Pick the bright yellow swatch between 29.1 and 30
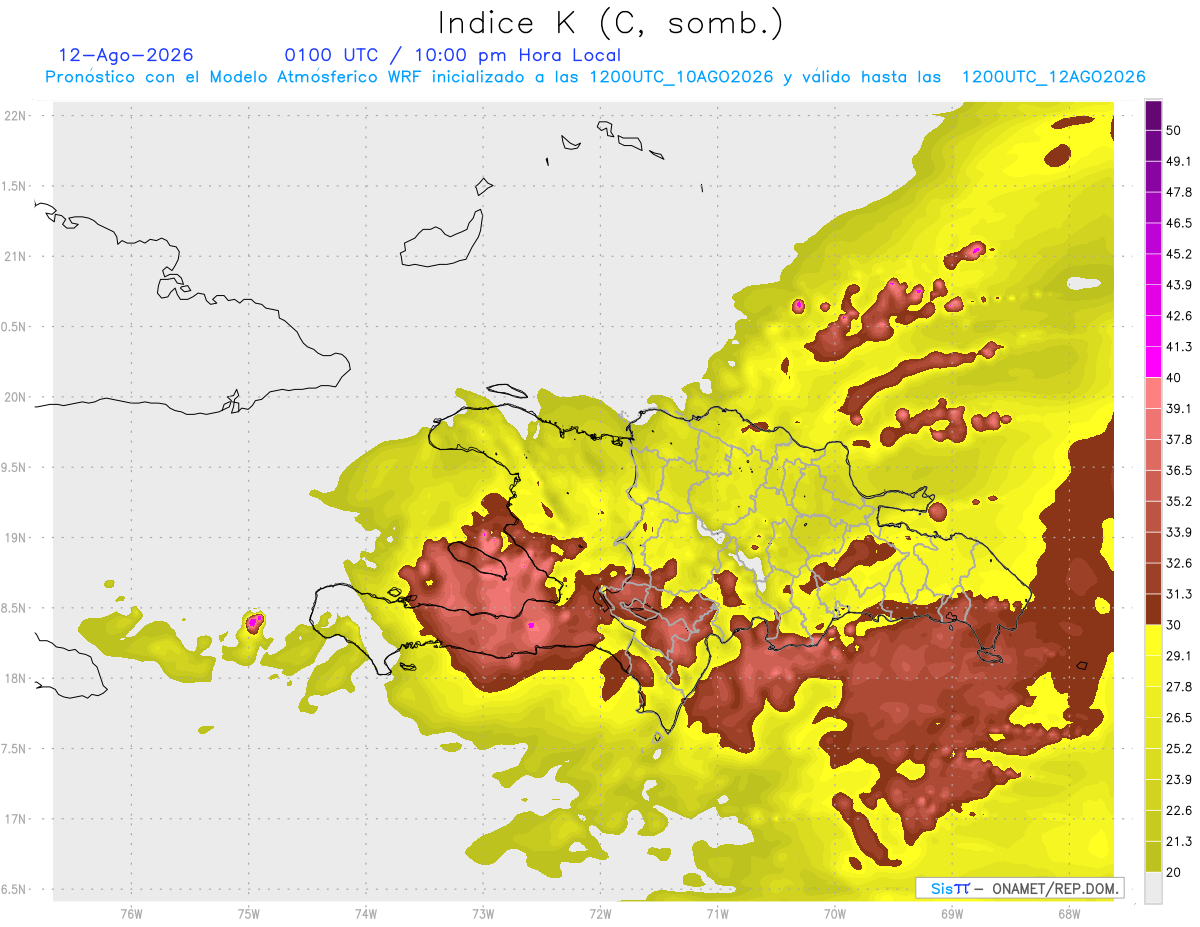The height and width of the screenshot is (927, 1200). tap(1153, 641)
